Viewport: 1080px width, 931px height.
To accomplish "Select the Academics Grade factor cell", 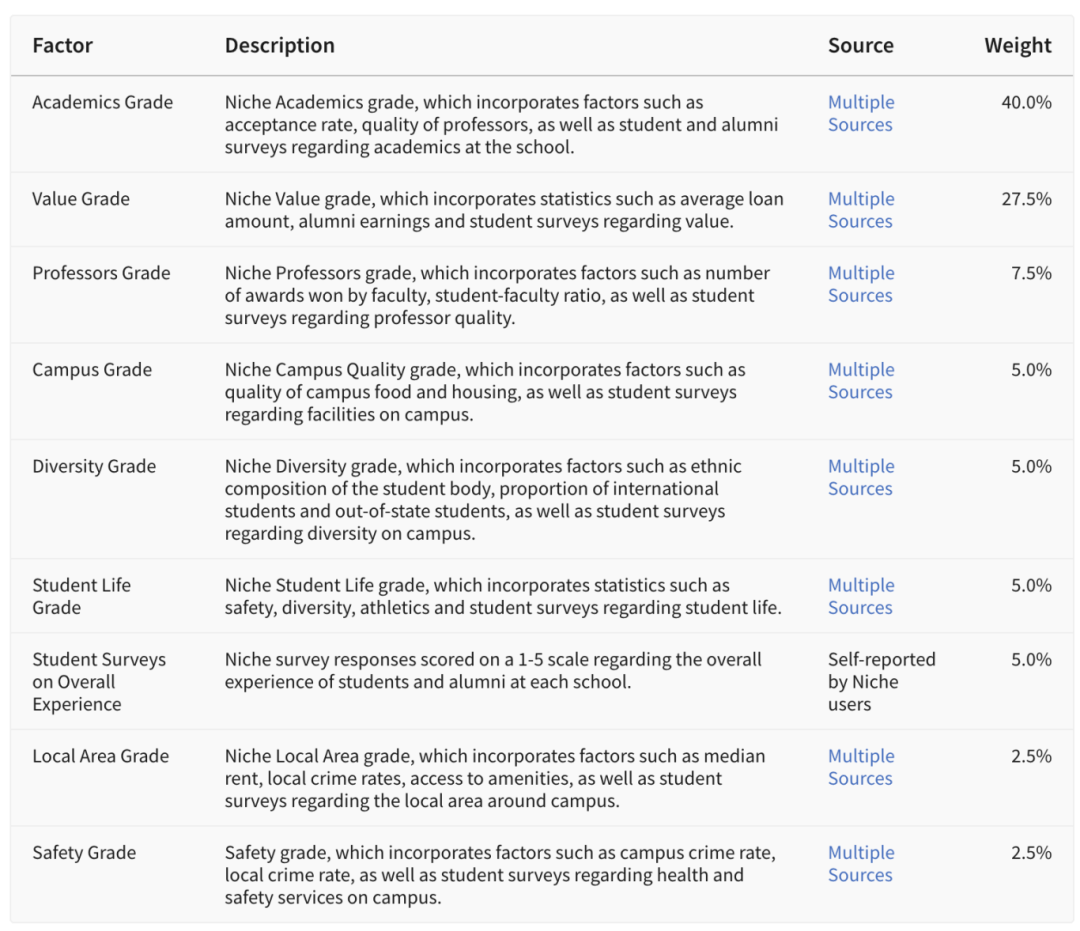I will tap(103, 103).
